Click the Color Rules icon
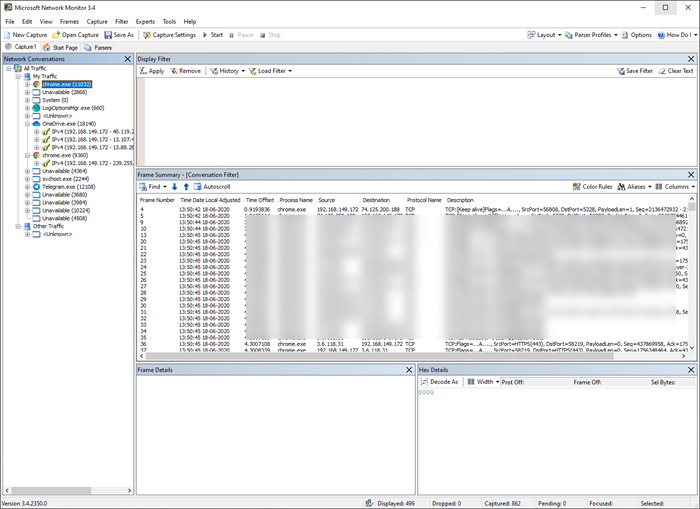Viewport: 700px width, 509px height. [592, 186]
